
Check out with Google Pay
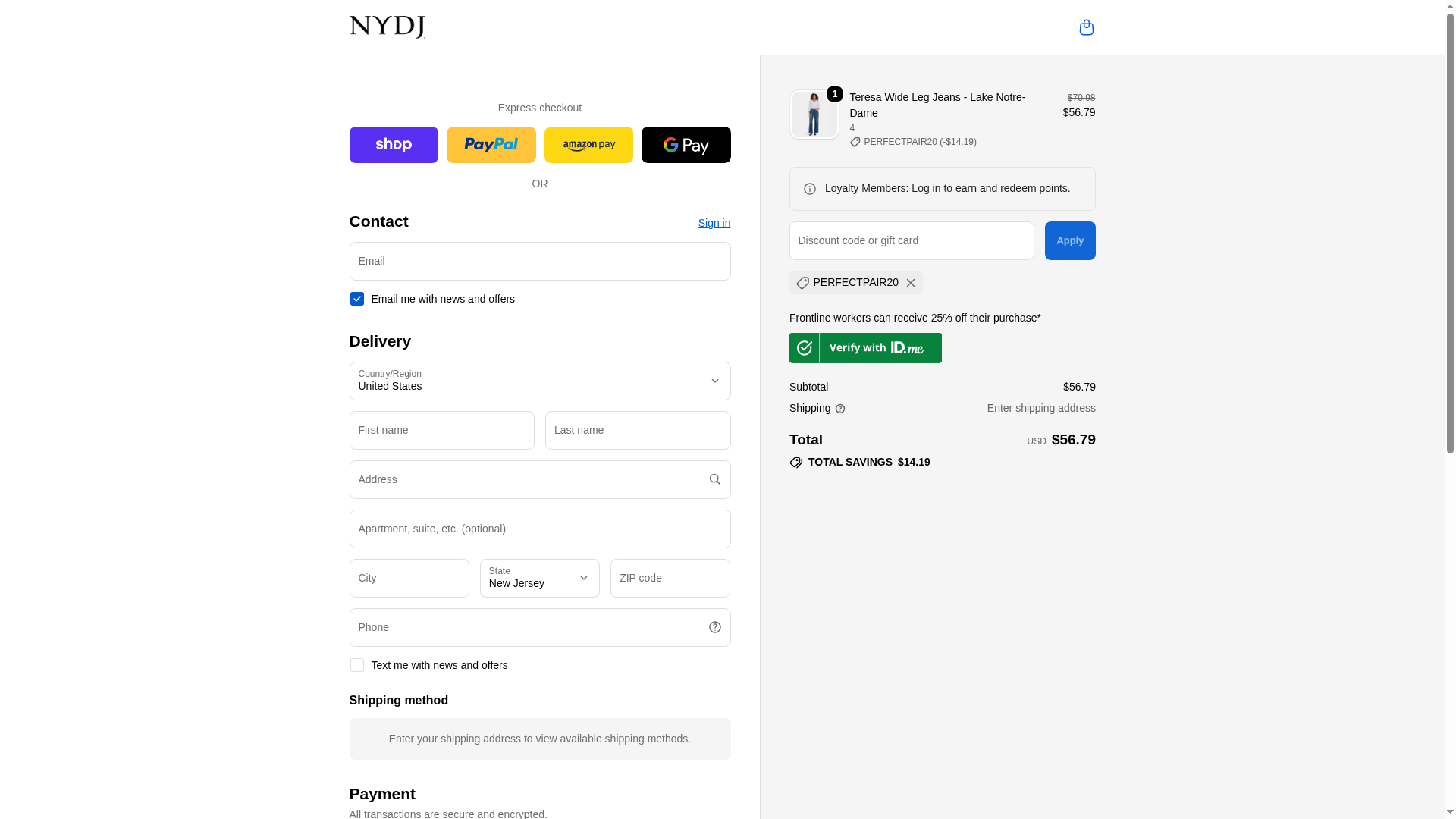[x=686, y=145]
